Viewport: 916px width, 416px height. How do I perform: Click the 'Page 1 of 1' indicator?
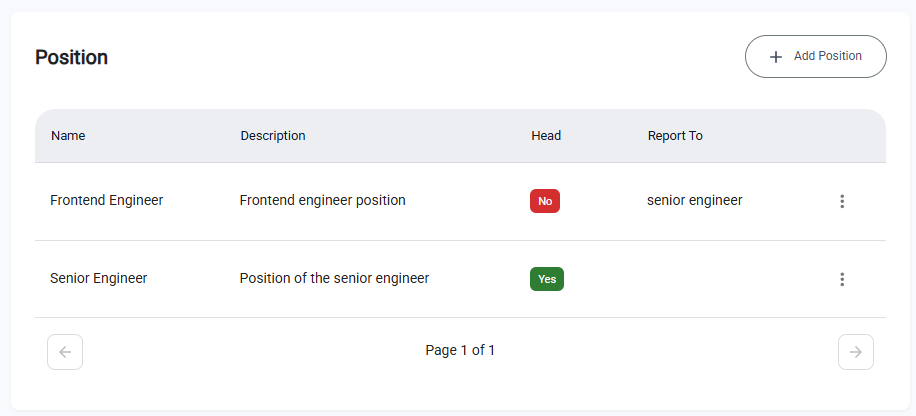[x=460, y=350]
